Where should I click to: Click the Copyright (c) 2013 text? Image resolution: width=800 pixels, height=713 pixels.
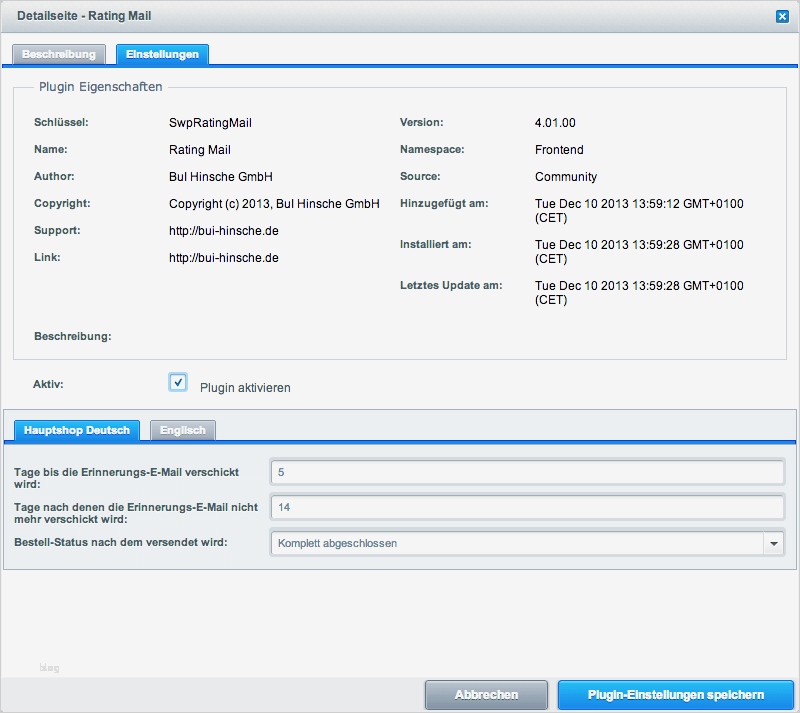pos(274,204)
